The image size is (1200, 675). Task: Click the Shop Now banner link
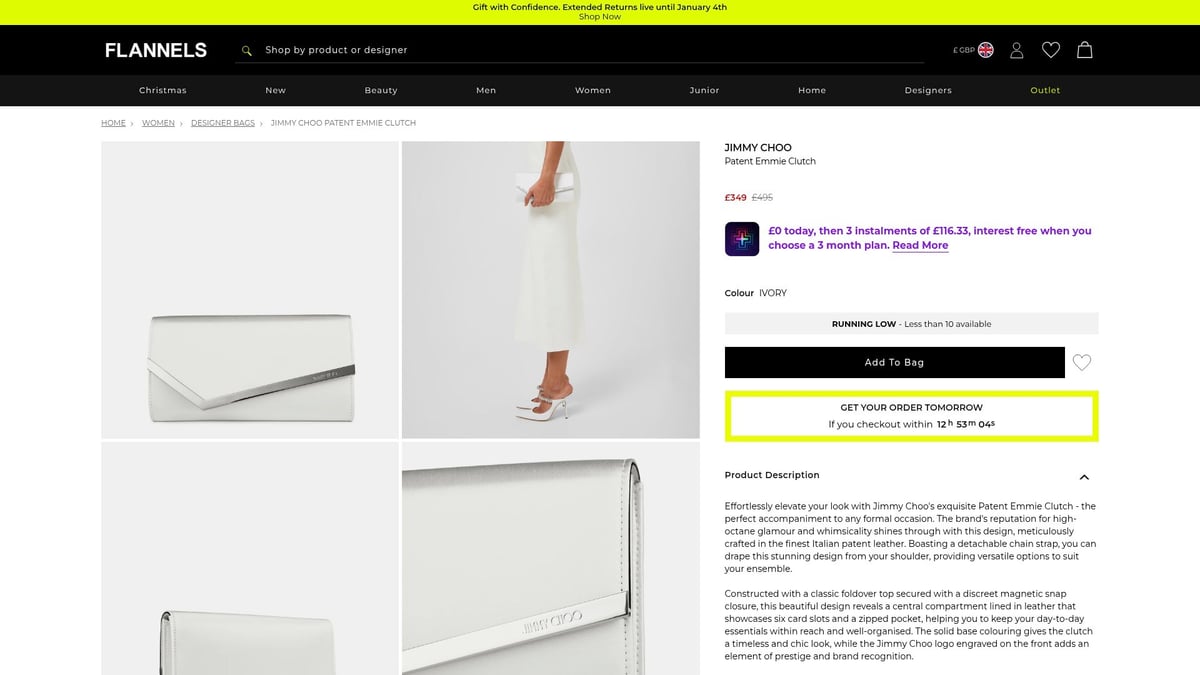pos(599,17)
